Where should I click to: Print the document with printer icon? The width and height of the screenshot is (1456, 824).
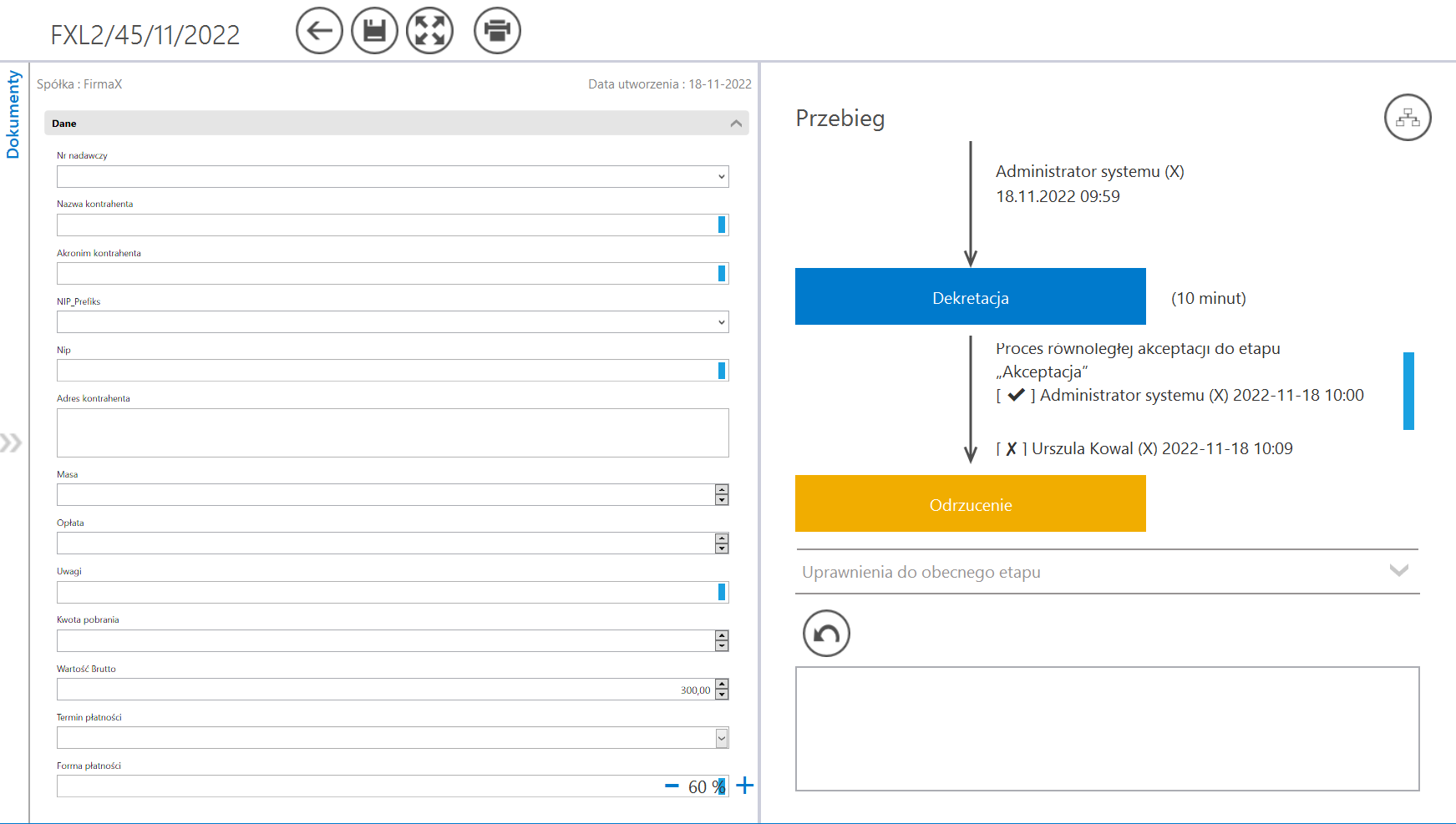(x=497, y=31)
